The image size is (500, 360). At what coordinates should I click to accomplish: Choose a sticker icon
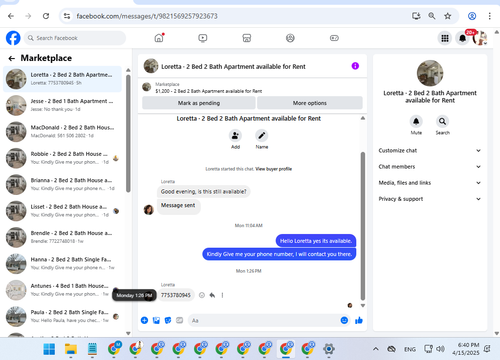(168, 320)
